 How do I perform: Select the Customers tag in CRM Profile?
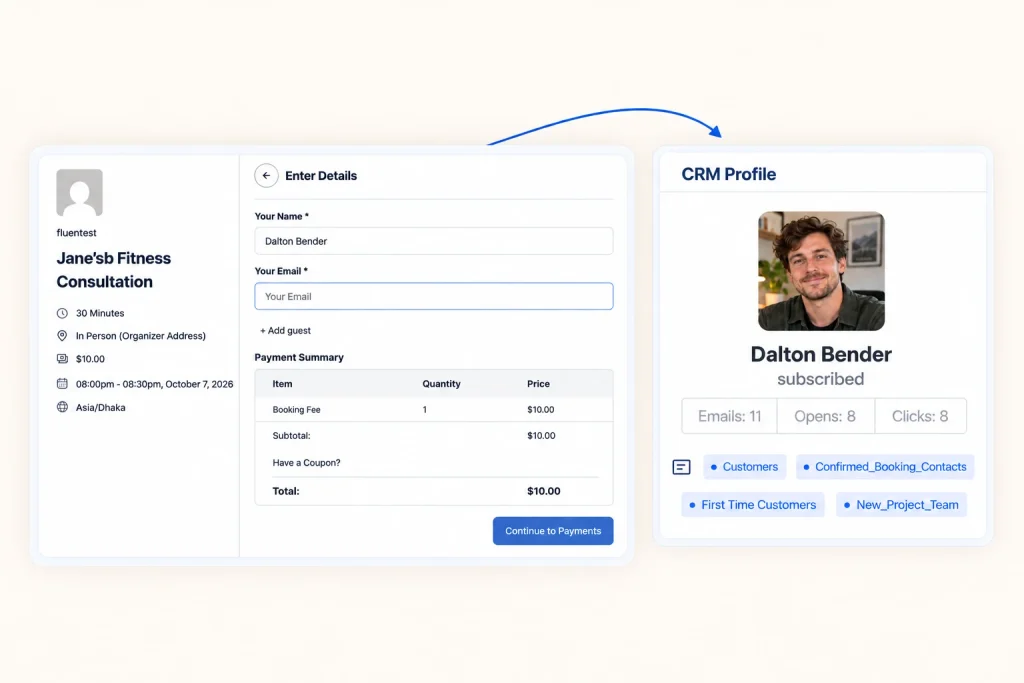[744, 467]
